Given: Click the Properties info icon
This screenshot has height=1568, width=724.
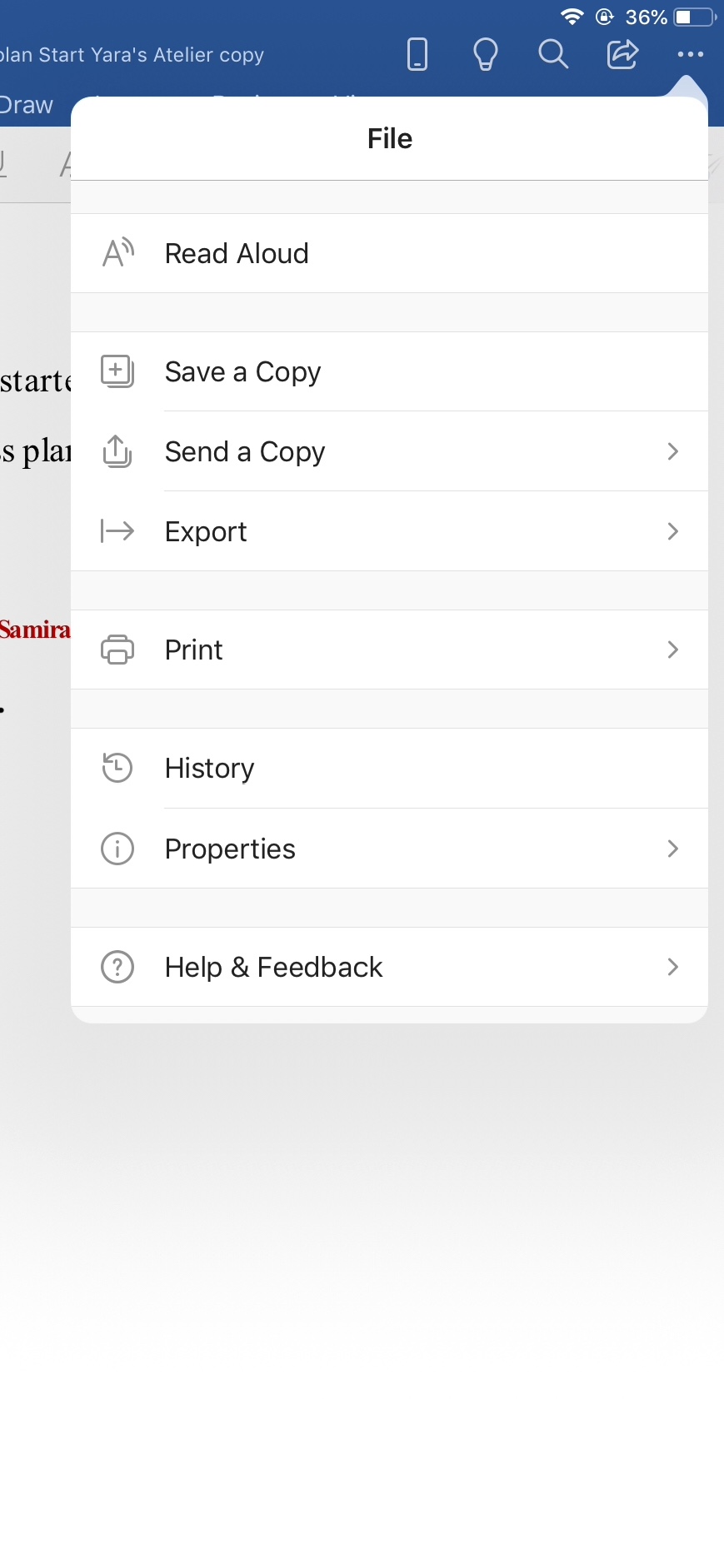Looking at the screenshot, I should coord(117,849).
